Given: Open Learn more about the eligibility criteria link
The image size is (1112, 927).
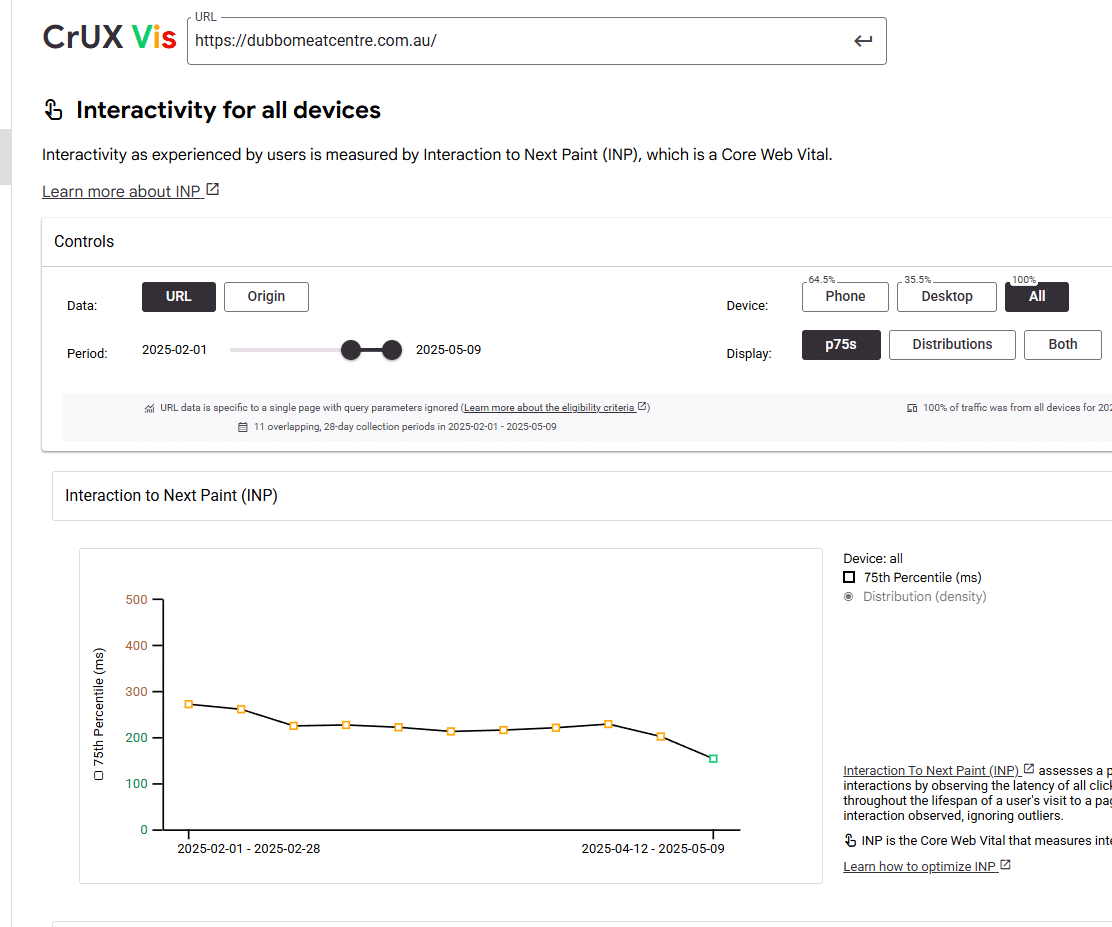Looking at the screenshot, I should pos(549,408).
